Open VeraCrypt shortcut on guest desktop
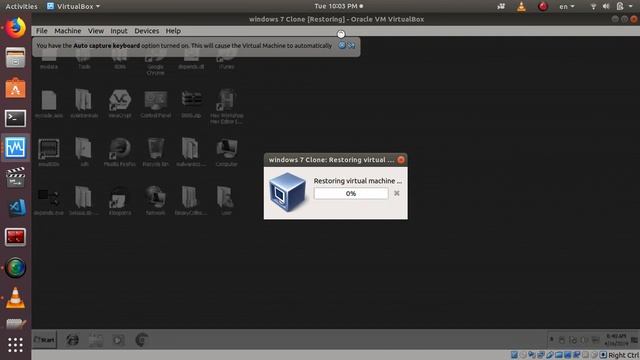This screenshot has width=640, height=360. pyautogui.click(x=120, y=104)
